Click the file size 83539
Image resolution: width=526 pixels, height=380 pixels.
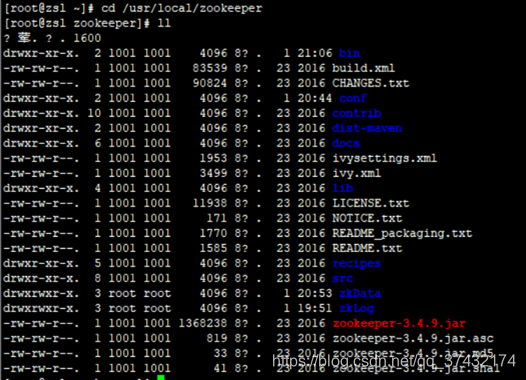210,68
